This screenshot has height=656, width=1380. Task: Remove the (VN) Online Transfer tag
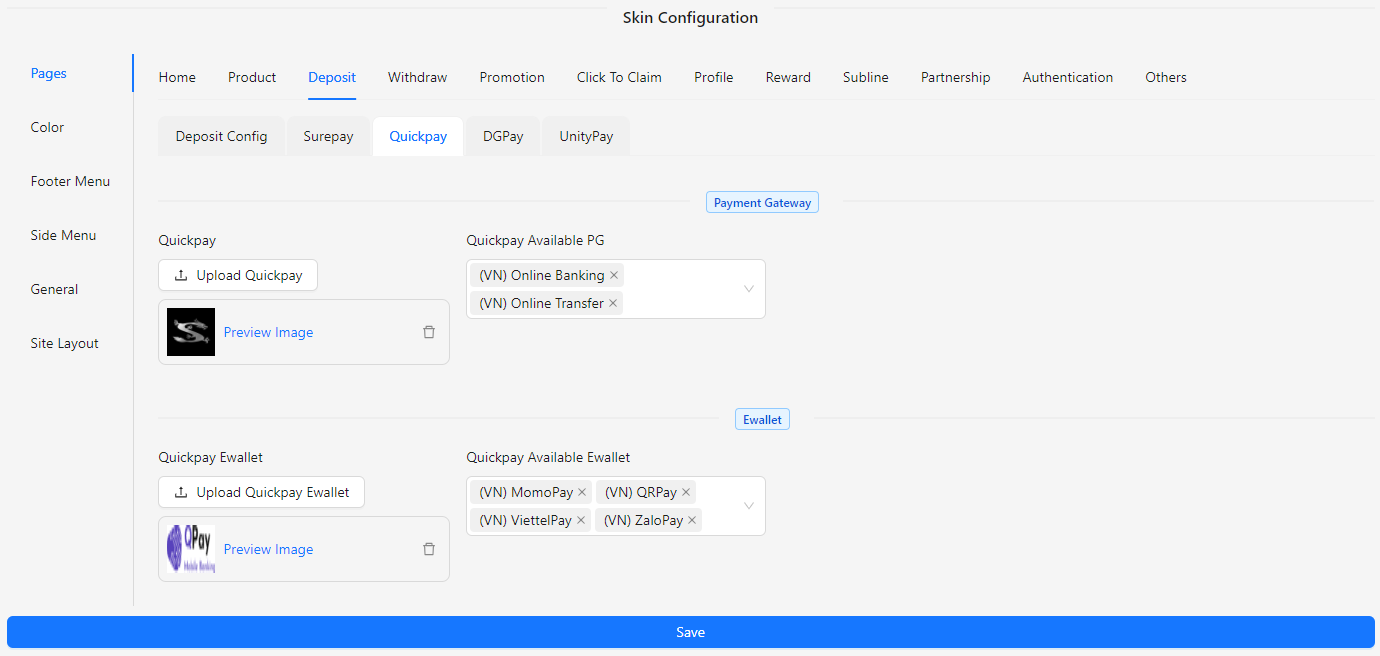pos(613,302)
